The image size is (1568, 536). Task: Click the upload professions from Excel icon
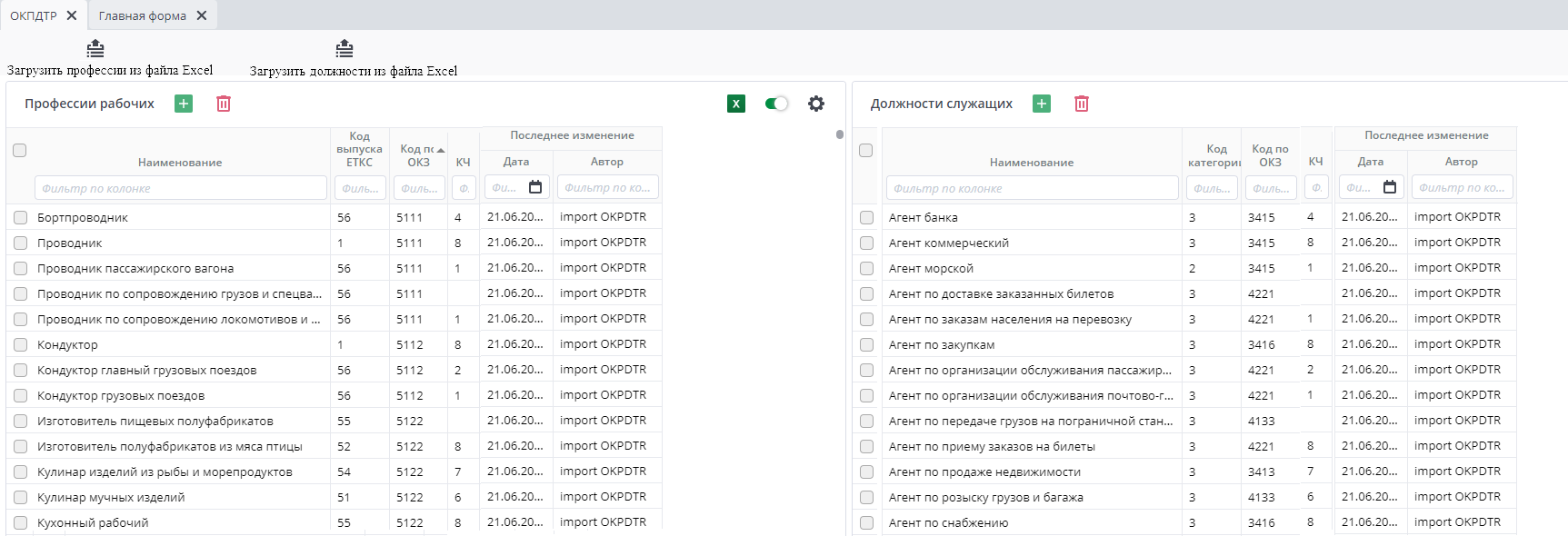click(x=95, y=49)
